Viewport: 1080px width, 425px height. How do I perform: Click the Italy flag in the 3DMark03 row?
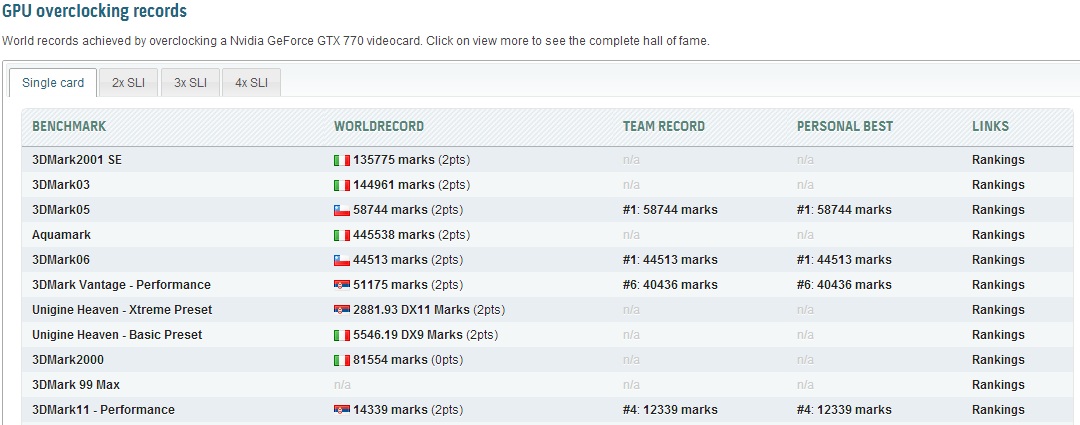(x=342, y=185)
